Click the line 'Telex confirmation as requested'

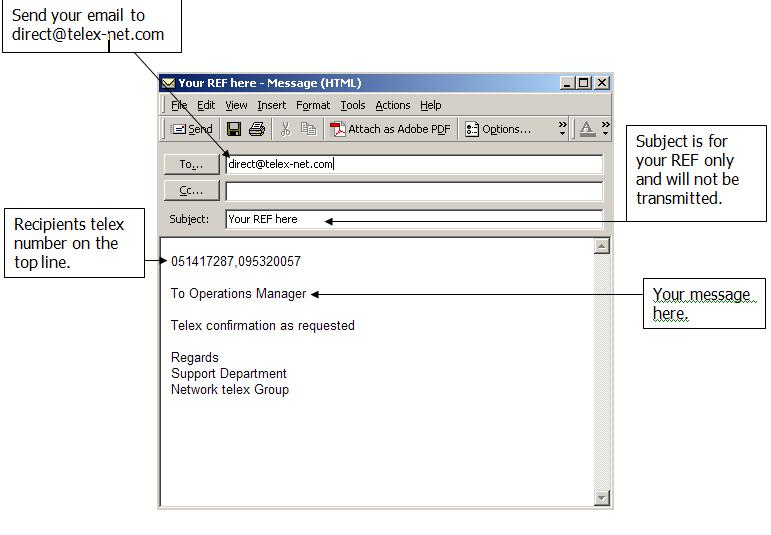tap(263, 326)
